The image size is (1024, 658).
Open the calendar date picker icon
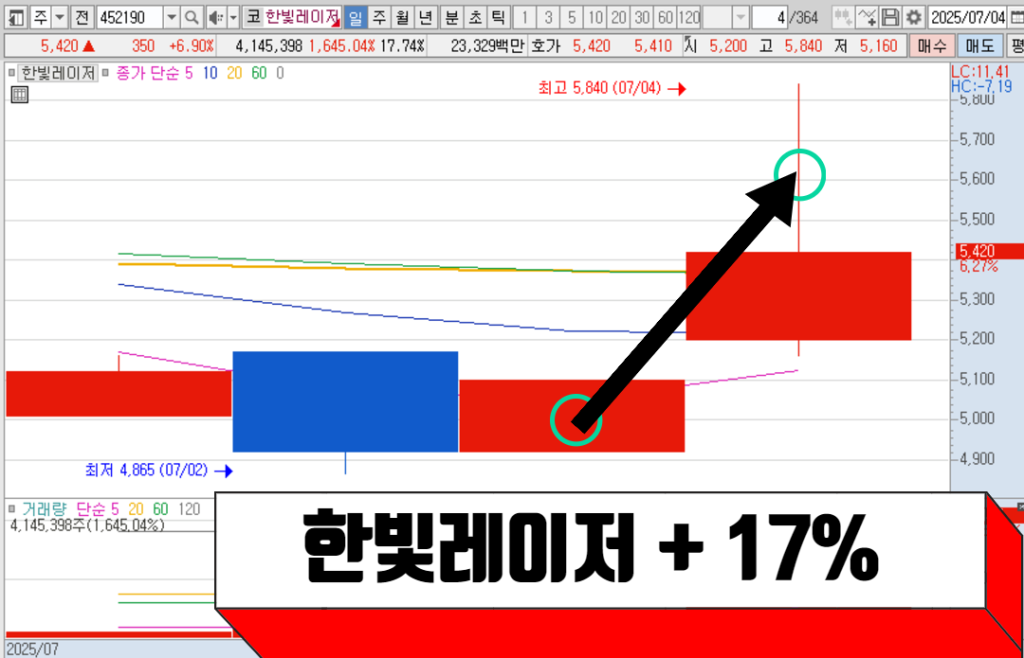click(x=1016, y=17)
